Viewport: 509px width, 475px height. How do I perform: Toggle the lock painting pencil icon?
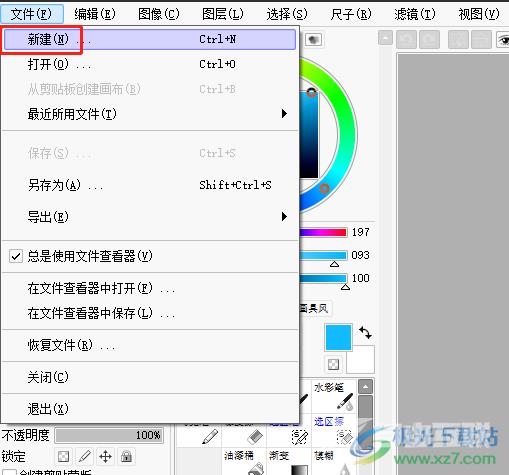(85, 456)
